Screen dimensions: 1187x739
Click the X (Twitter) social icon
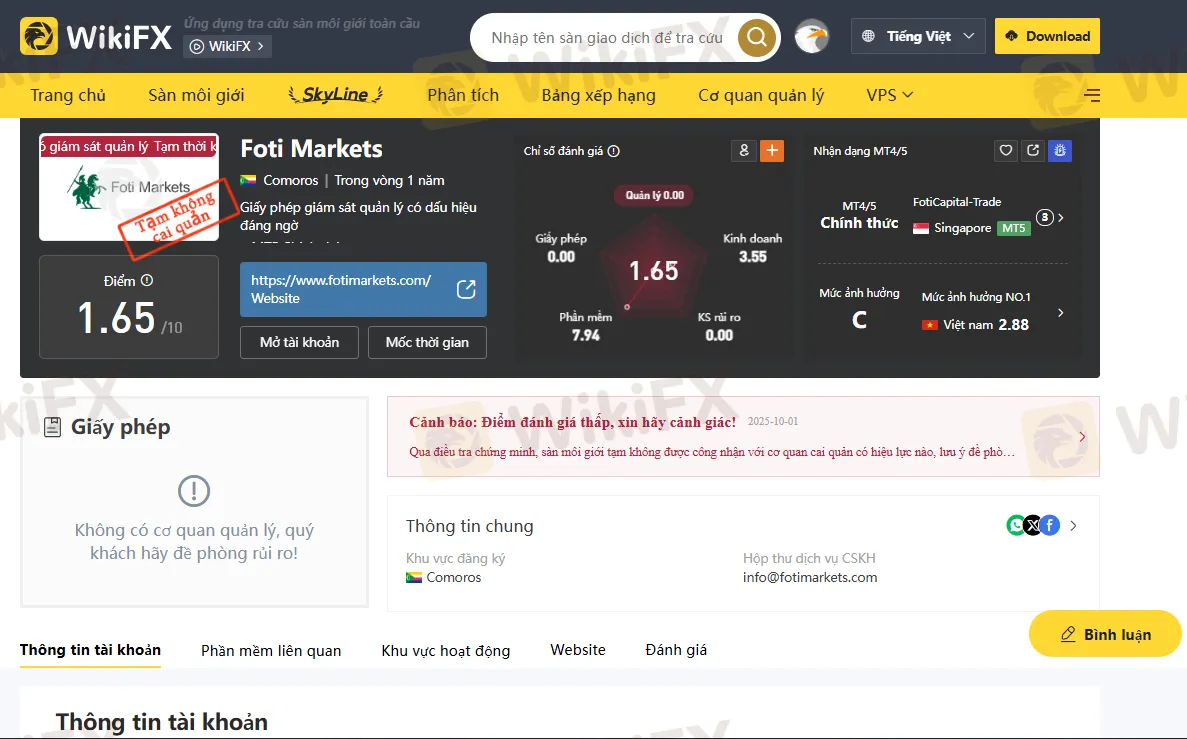click(1033, 525)
